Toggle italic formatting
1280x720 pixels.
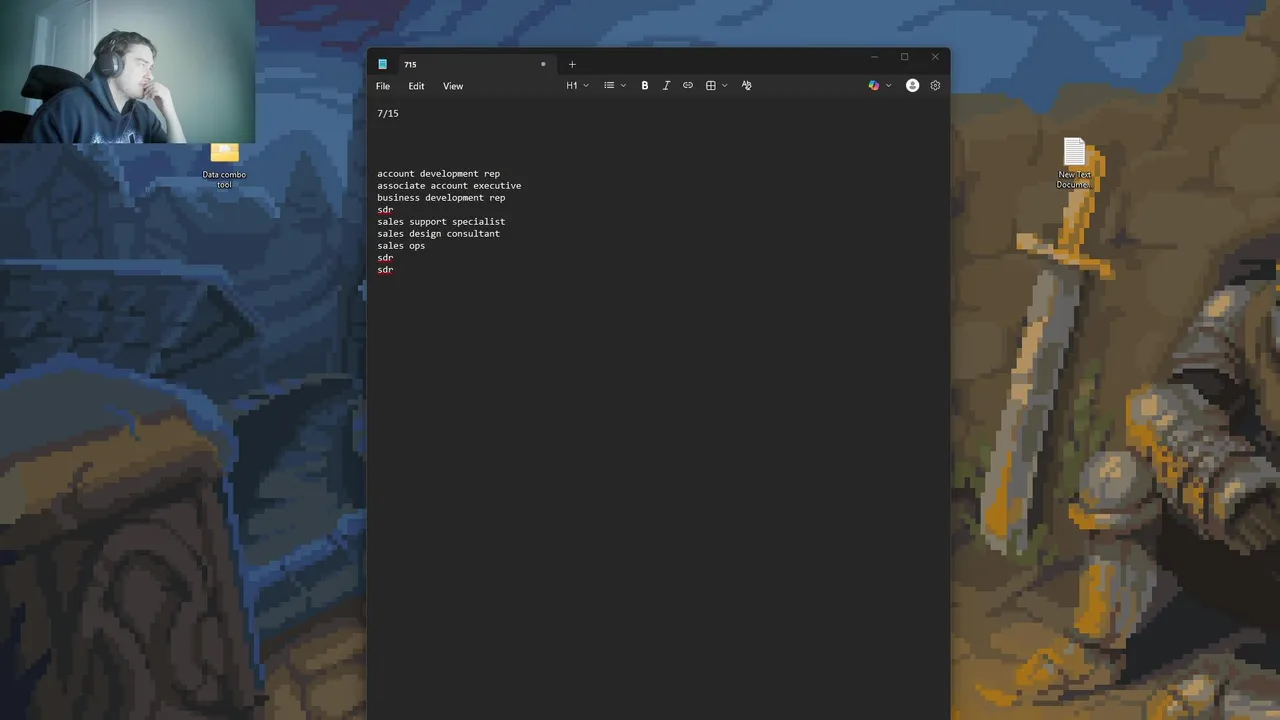pos(666,86)
